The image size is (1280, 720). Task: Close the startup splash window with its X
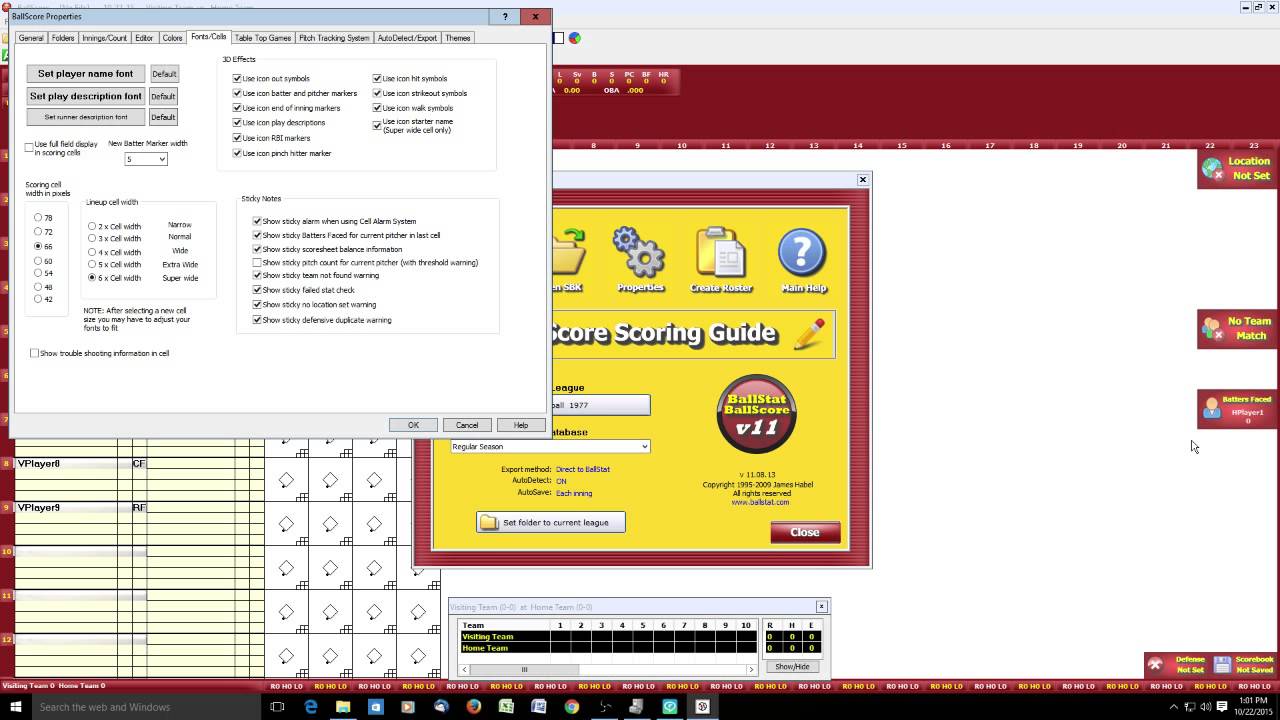point(862,180)
